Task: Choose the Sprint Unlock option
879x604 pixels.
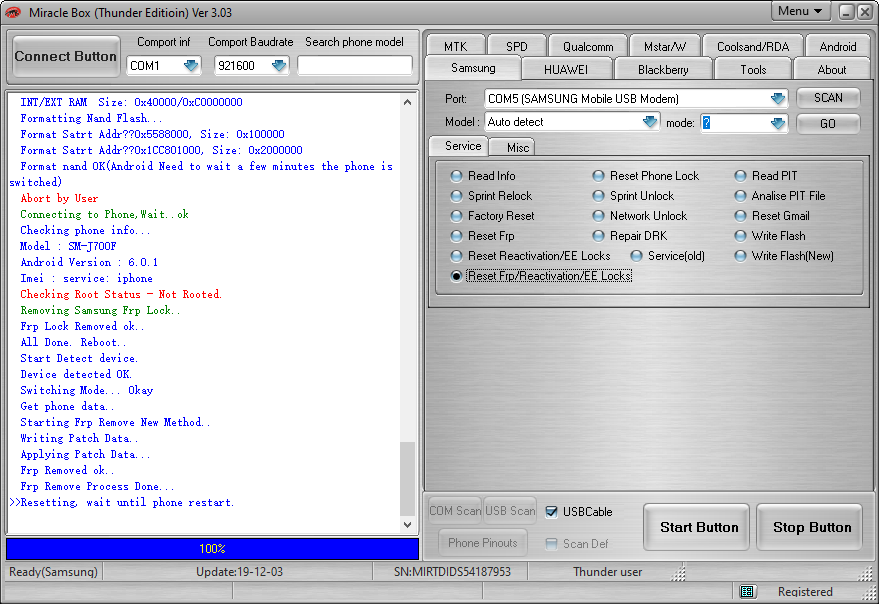Action: coord(599,196)
